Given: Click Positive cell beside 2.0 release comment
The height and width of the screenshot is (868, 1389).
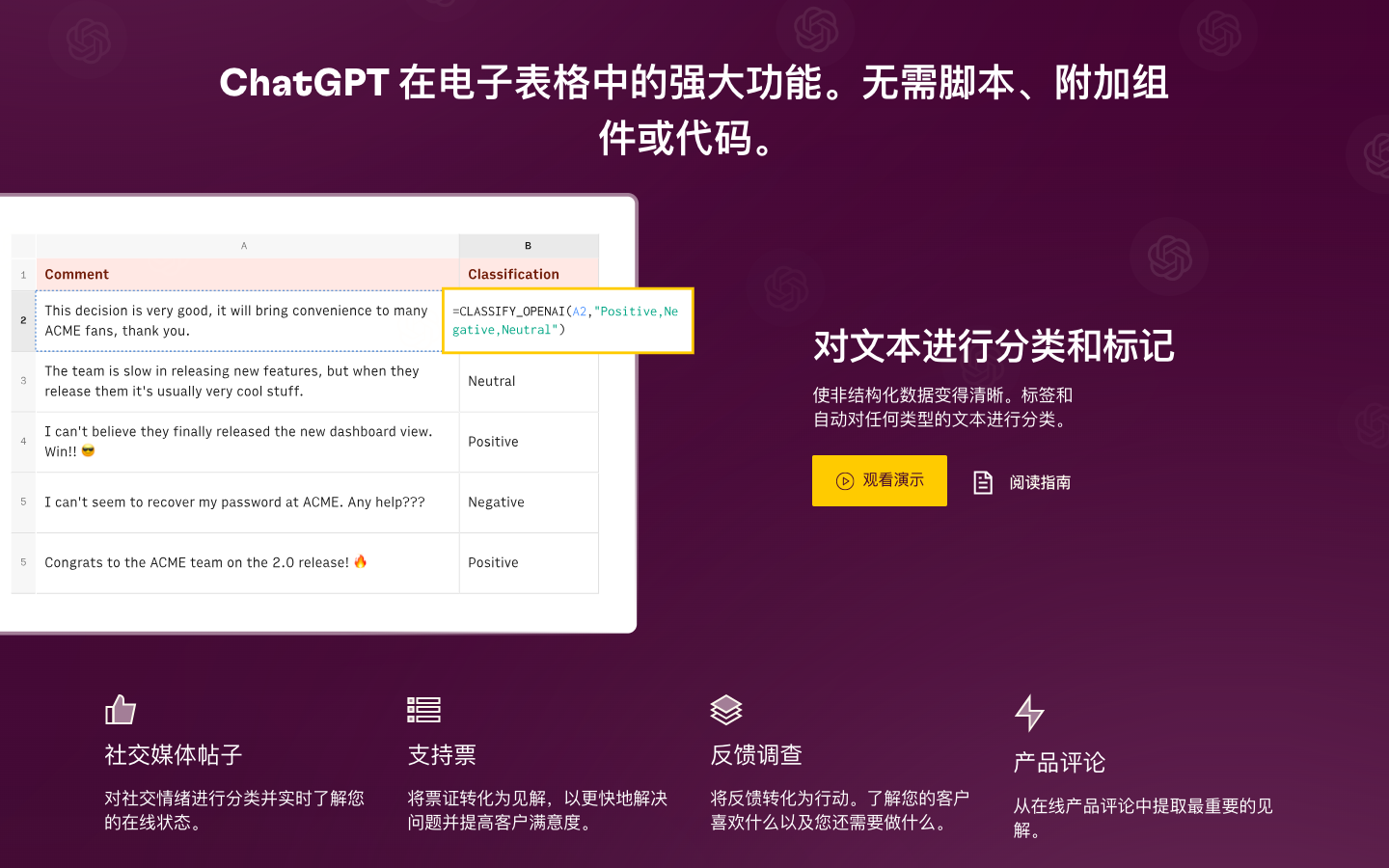Looking at the screenshot, I should coord(529,563).
